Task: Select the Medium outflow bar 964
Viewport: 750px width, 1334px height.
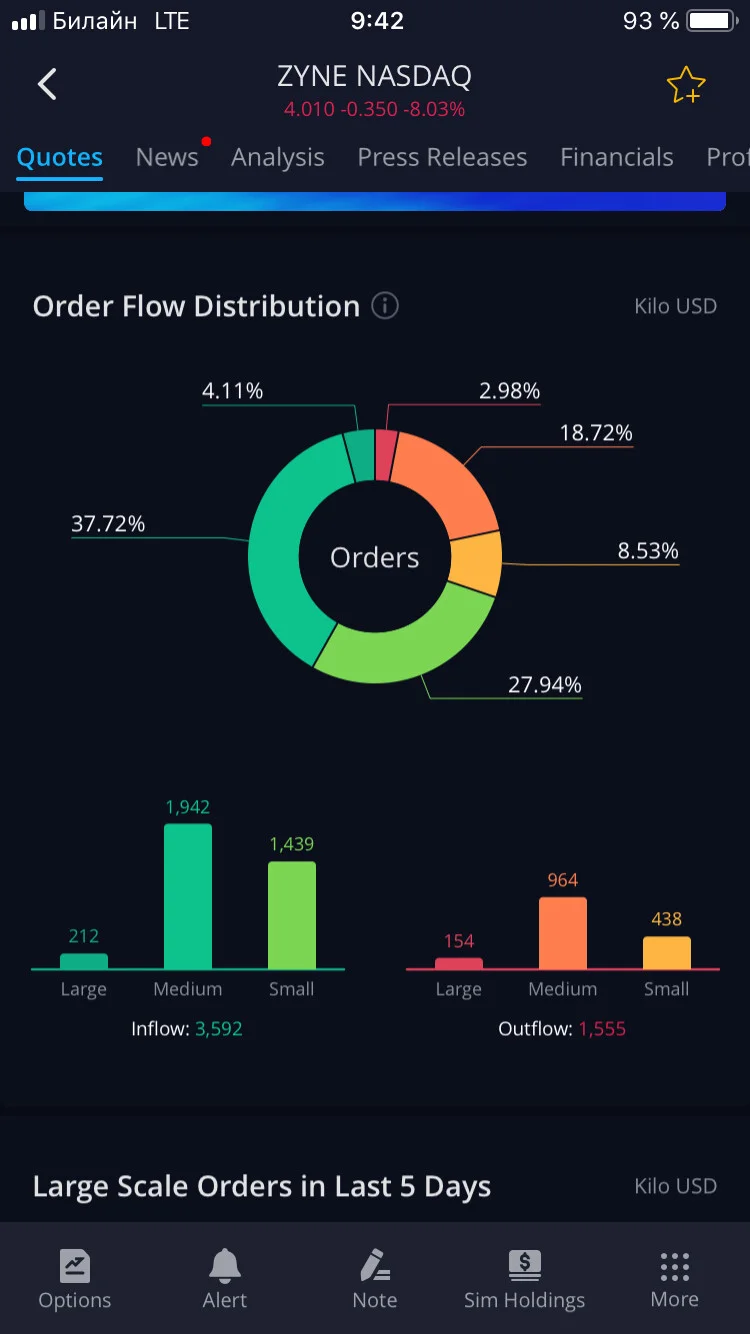Action: pyautogui.click(x=563, y=933)
